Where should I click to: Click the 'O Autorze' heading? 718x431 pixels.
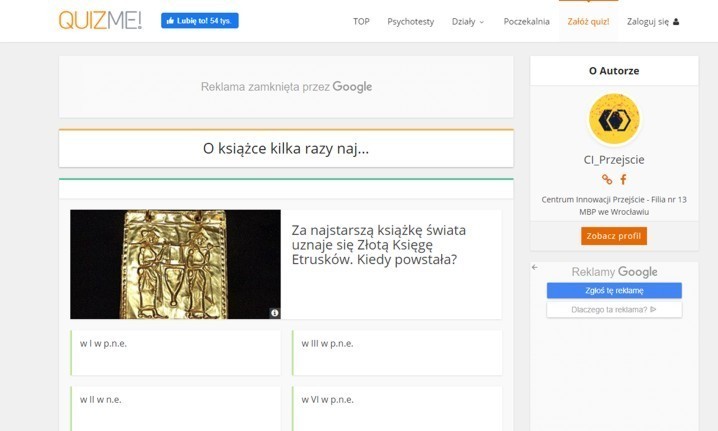(614, 71)
